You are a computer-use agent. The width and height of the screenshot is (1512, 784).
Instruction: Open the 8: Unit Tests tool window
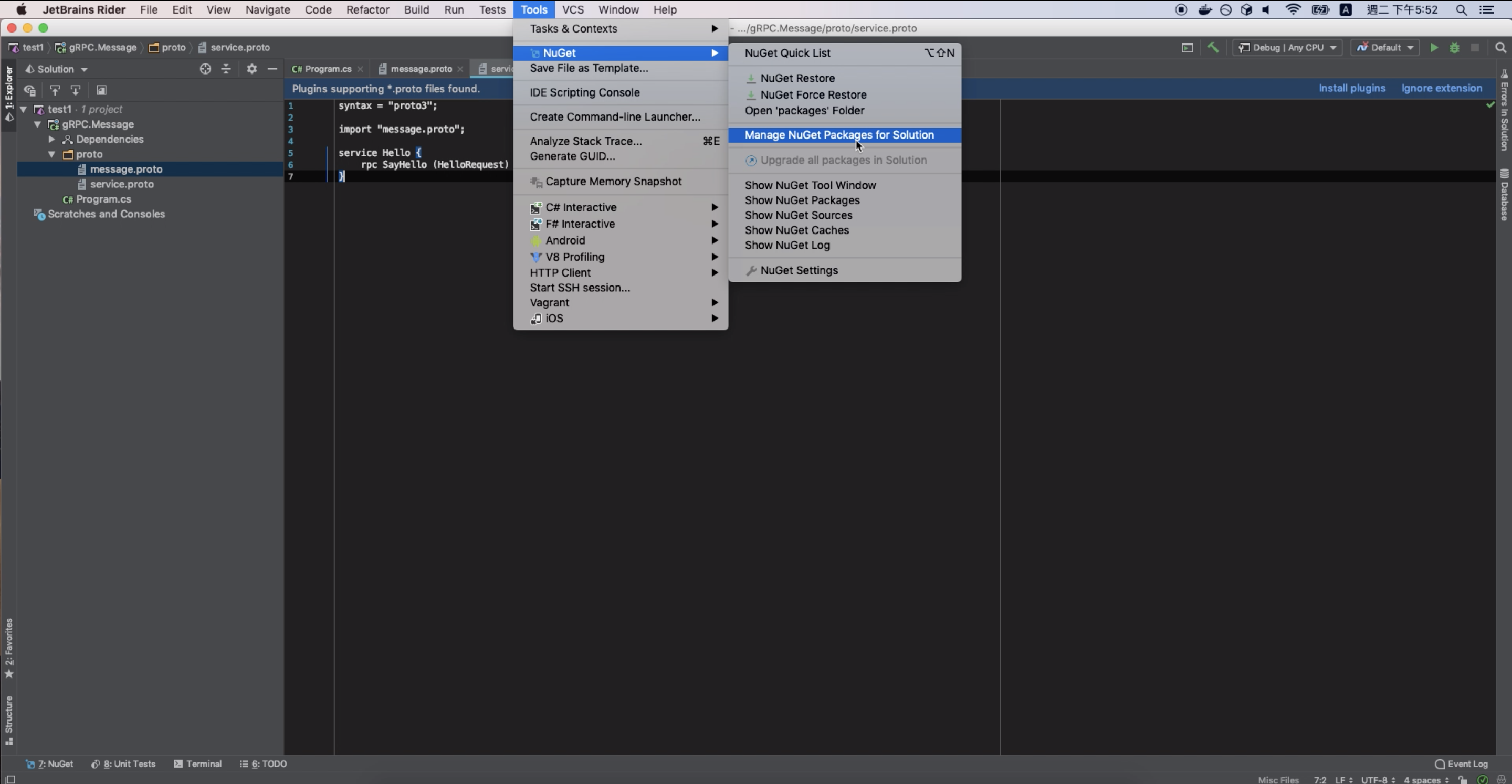pos(123,764)
